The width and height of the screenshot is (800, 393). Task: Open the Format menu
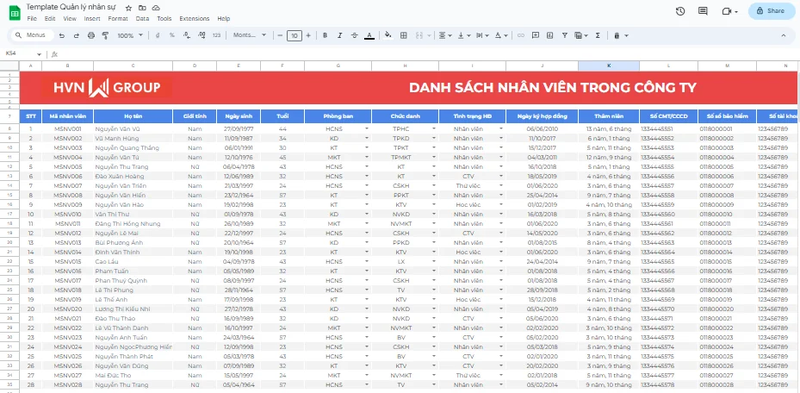point(118,19)
